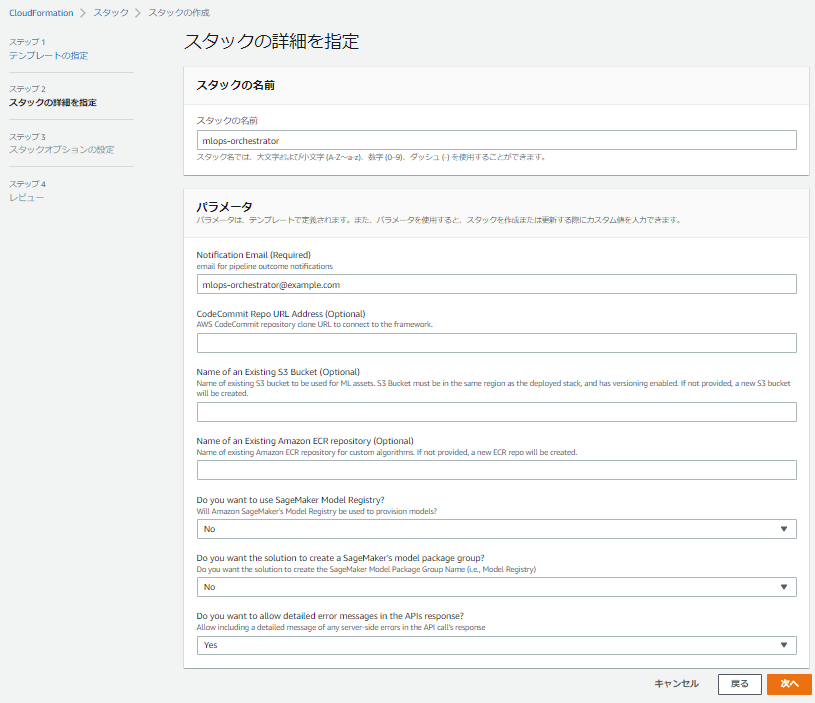This screenshot has height=703, width=815.
Task: Focus the CodeCommit Repo URL Address field
Action: [x=496, y=343]
